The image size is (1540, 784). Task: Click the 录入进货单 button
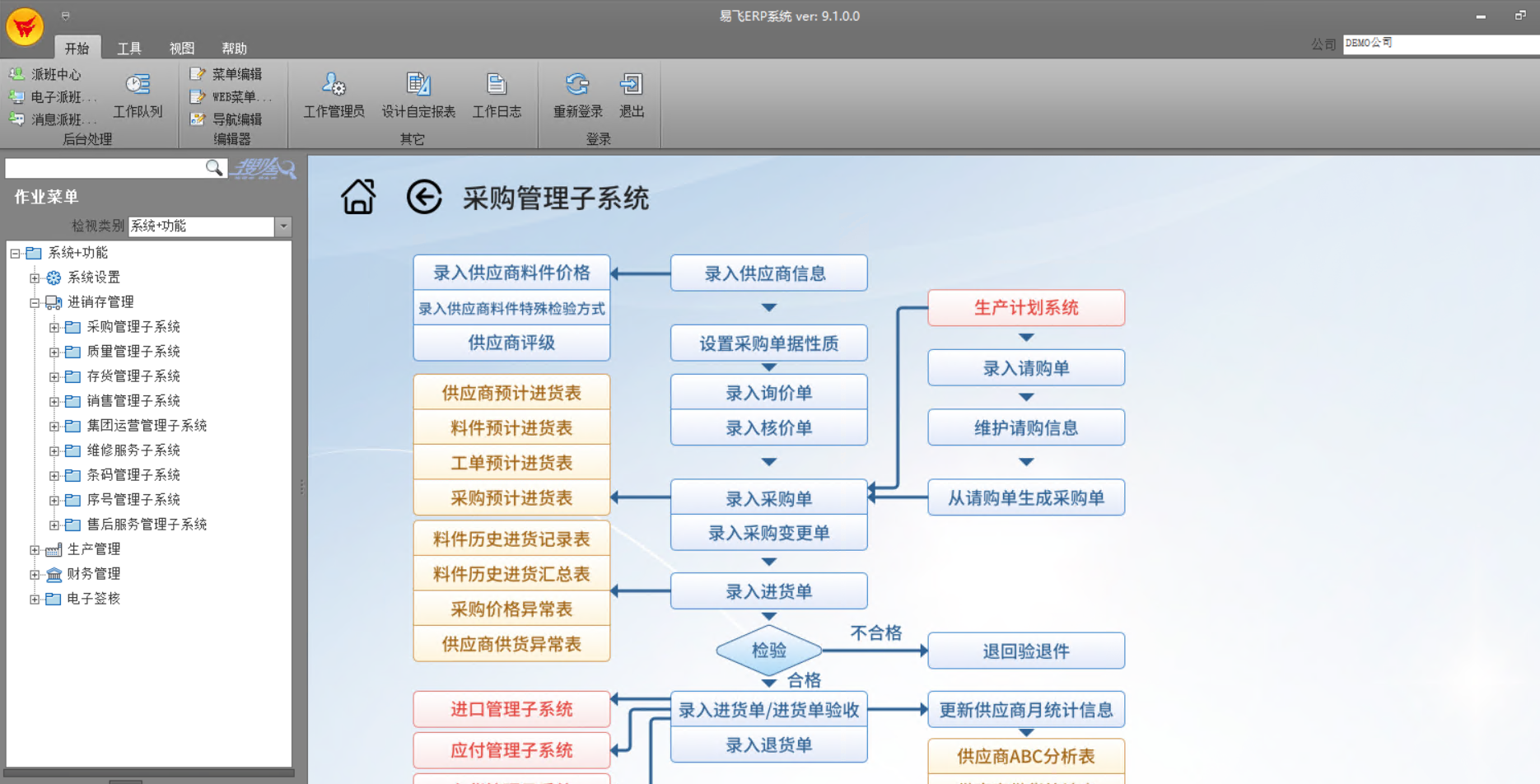(x=768, y=591)
